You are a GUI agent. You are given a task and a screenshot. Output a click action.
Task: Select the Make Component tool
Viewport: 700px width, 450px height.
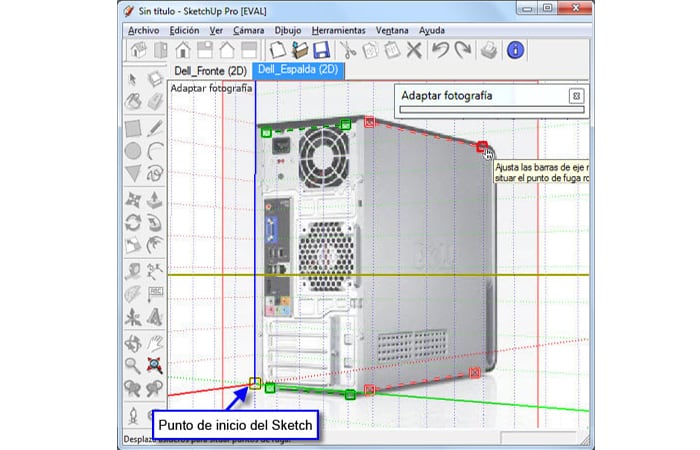(154, 79)
